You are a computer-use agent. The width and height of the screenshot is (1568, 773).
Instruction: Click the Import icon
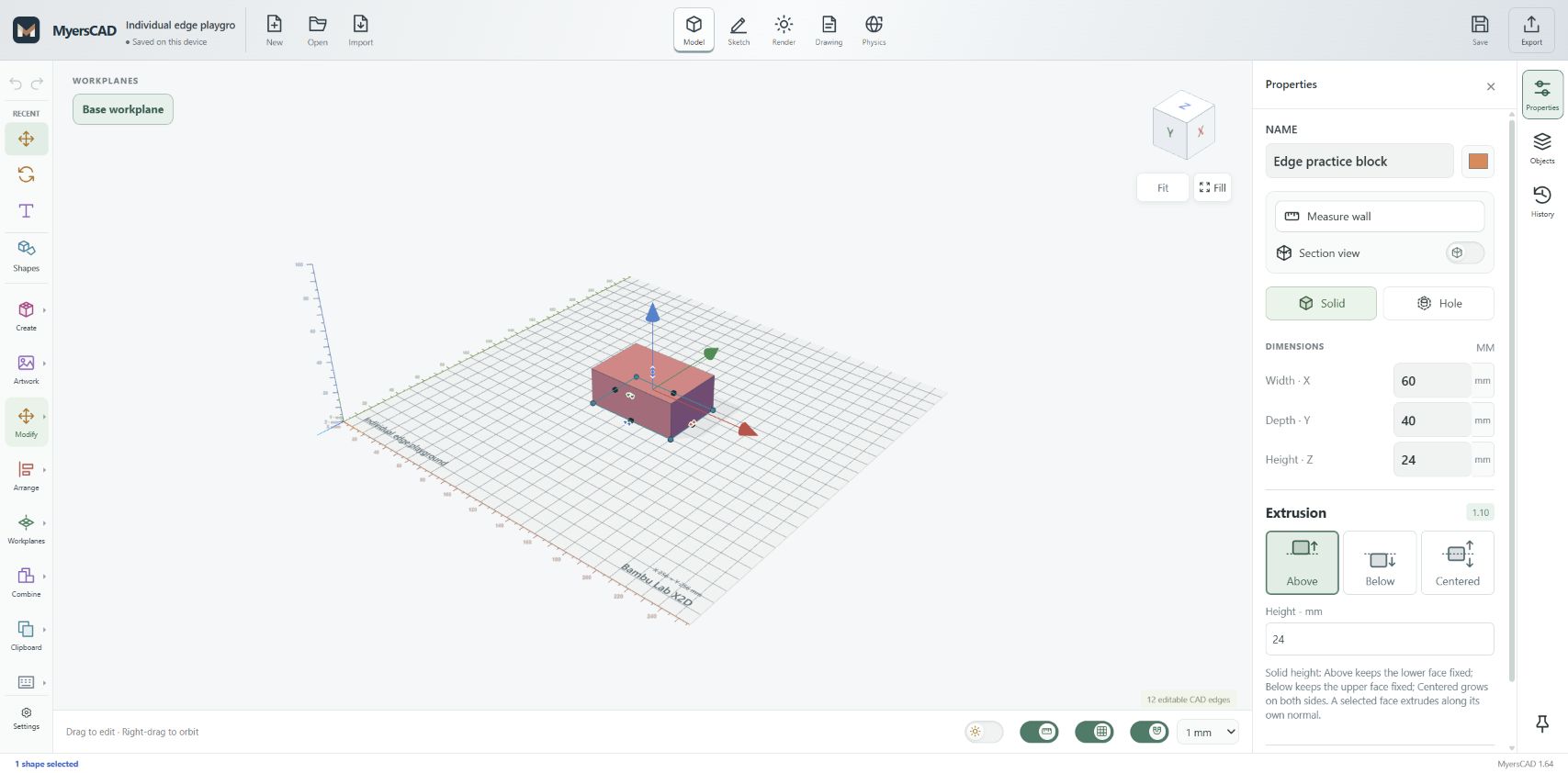tap(361, 30)
